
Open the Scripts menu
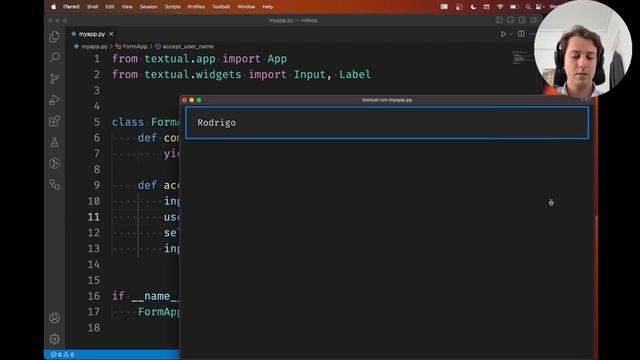173,7
